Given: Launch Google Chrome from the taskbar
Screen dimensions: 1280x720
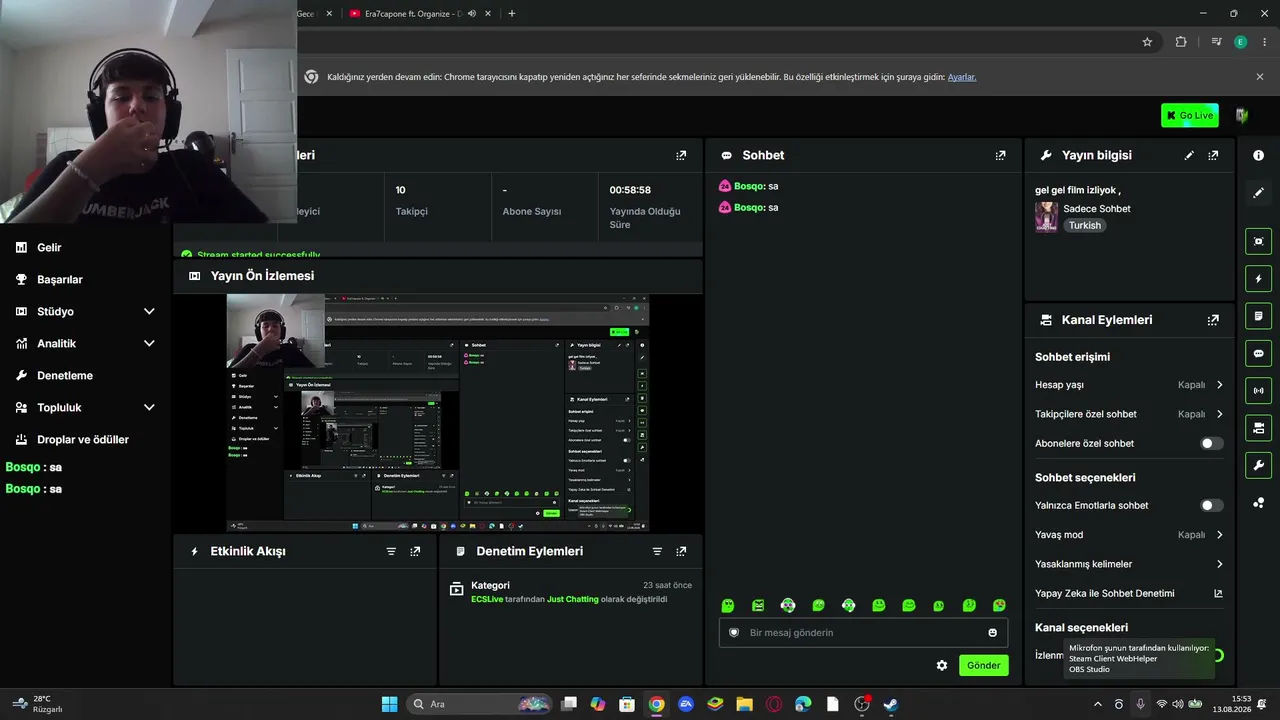Looking at the screenshot, I should click(x=656, y=704).
